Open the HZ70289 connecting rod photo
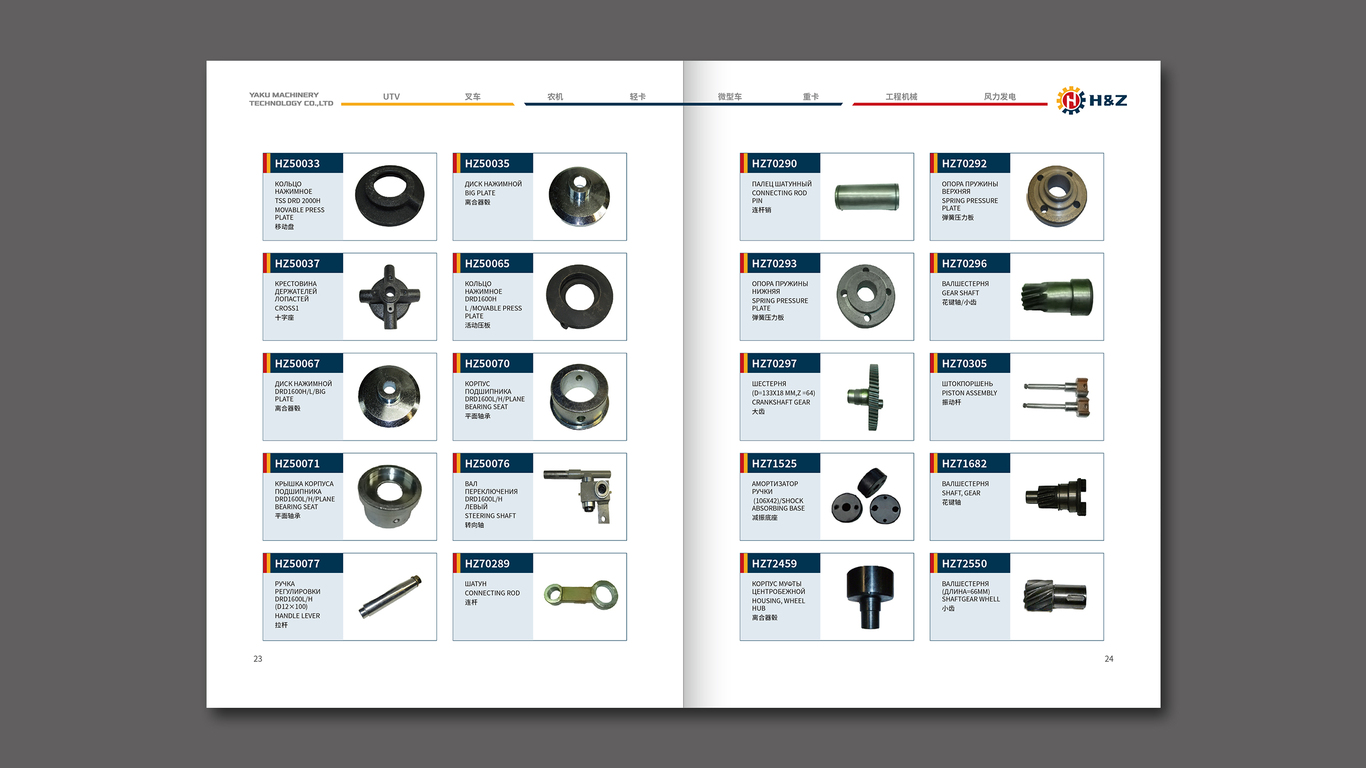Viewport: 1366px width, 768px height. (581, 596)
